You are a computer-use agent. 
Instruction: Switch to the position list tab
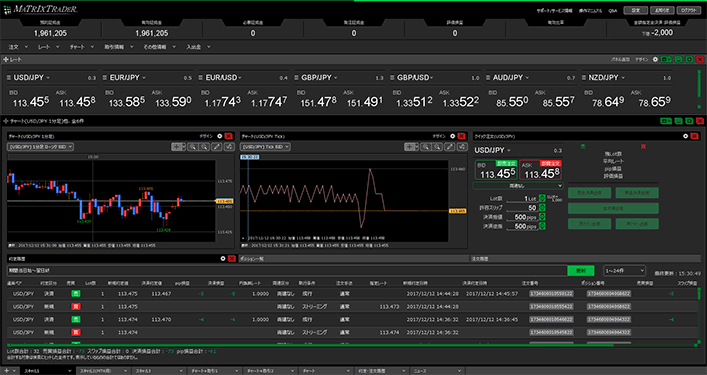[354, 259]
